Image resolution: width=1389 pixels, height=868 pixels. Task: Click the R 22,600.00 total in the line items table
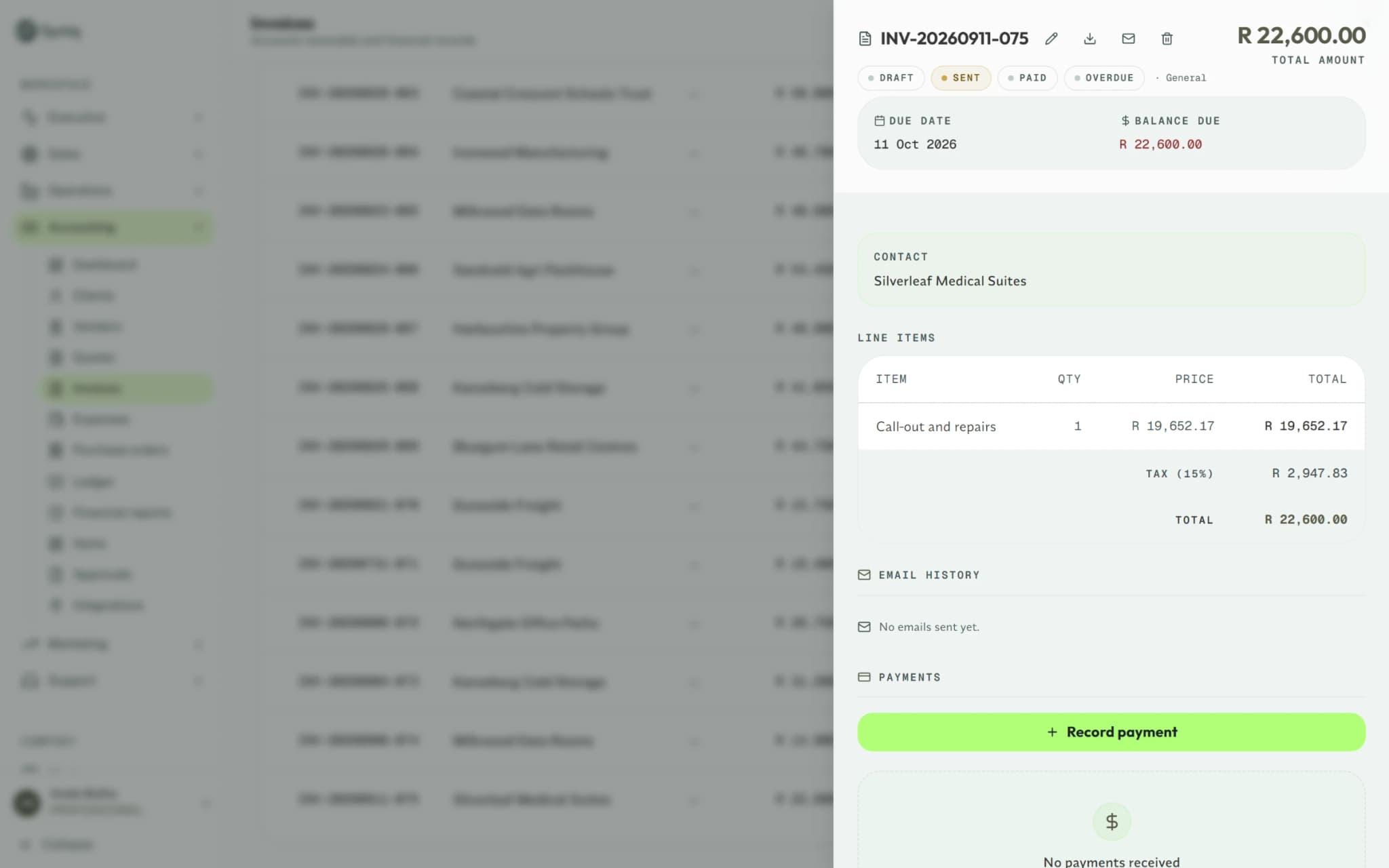click(1306, 519)
